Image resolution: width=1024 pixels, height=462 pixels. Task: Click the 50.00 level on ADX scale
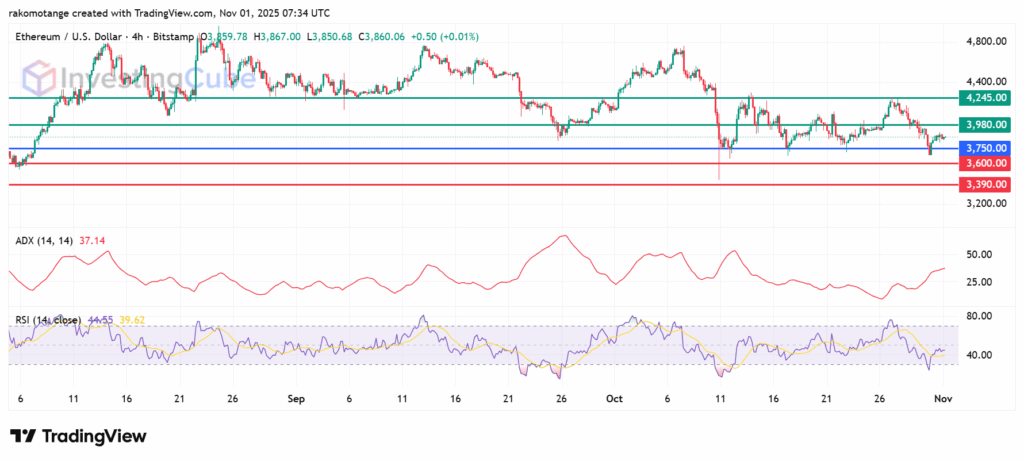click(x=977, y=255)
